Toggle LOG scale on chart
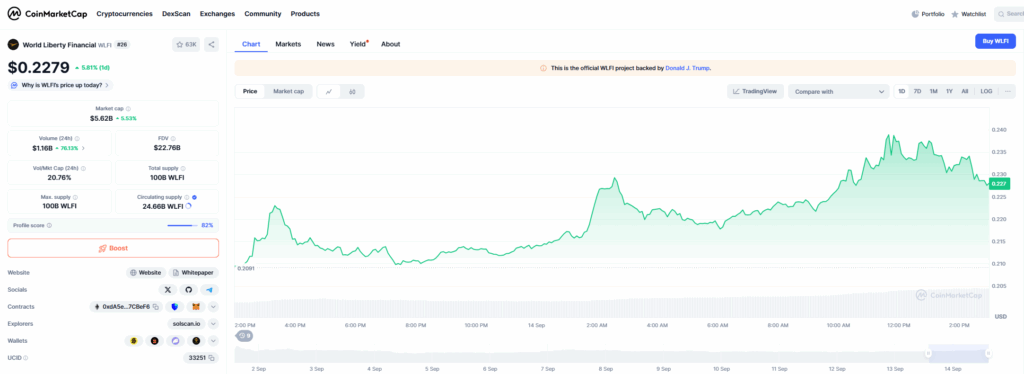This screenshot has width=1024, height=374. (986, 91)
